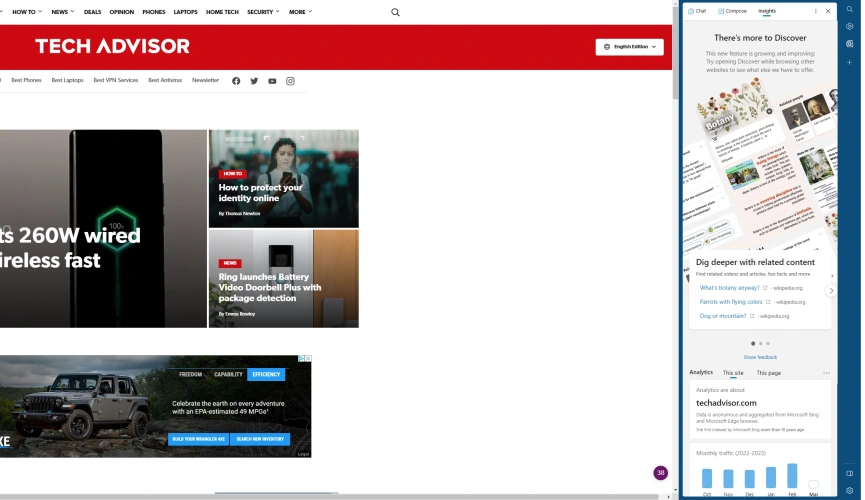The width and height of the screenshot is (865, 500).
Task: Expand the SECURITY navigation menu
Action: point(264,12)
